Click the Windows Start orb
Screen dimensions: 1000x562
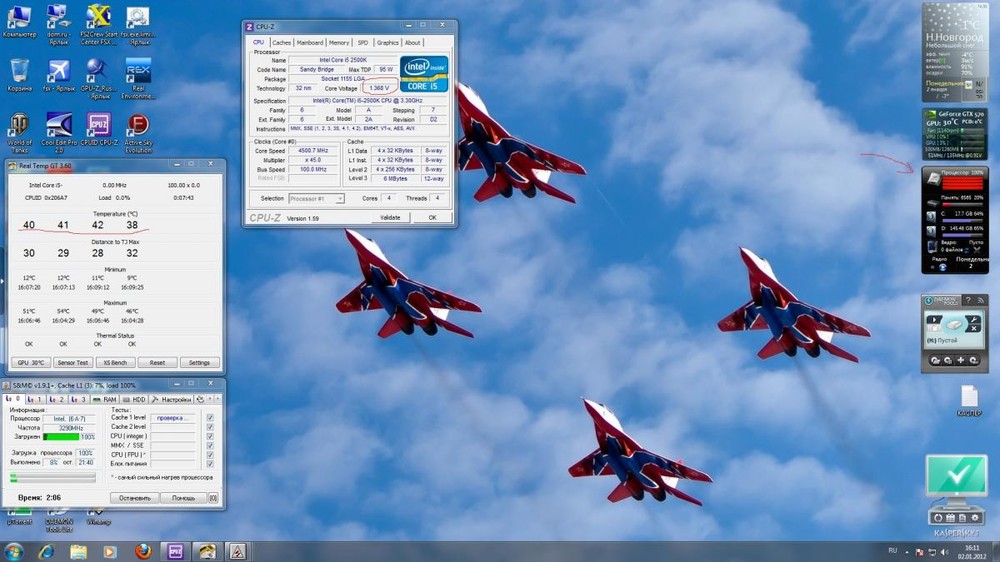tap(14, 551)
